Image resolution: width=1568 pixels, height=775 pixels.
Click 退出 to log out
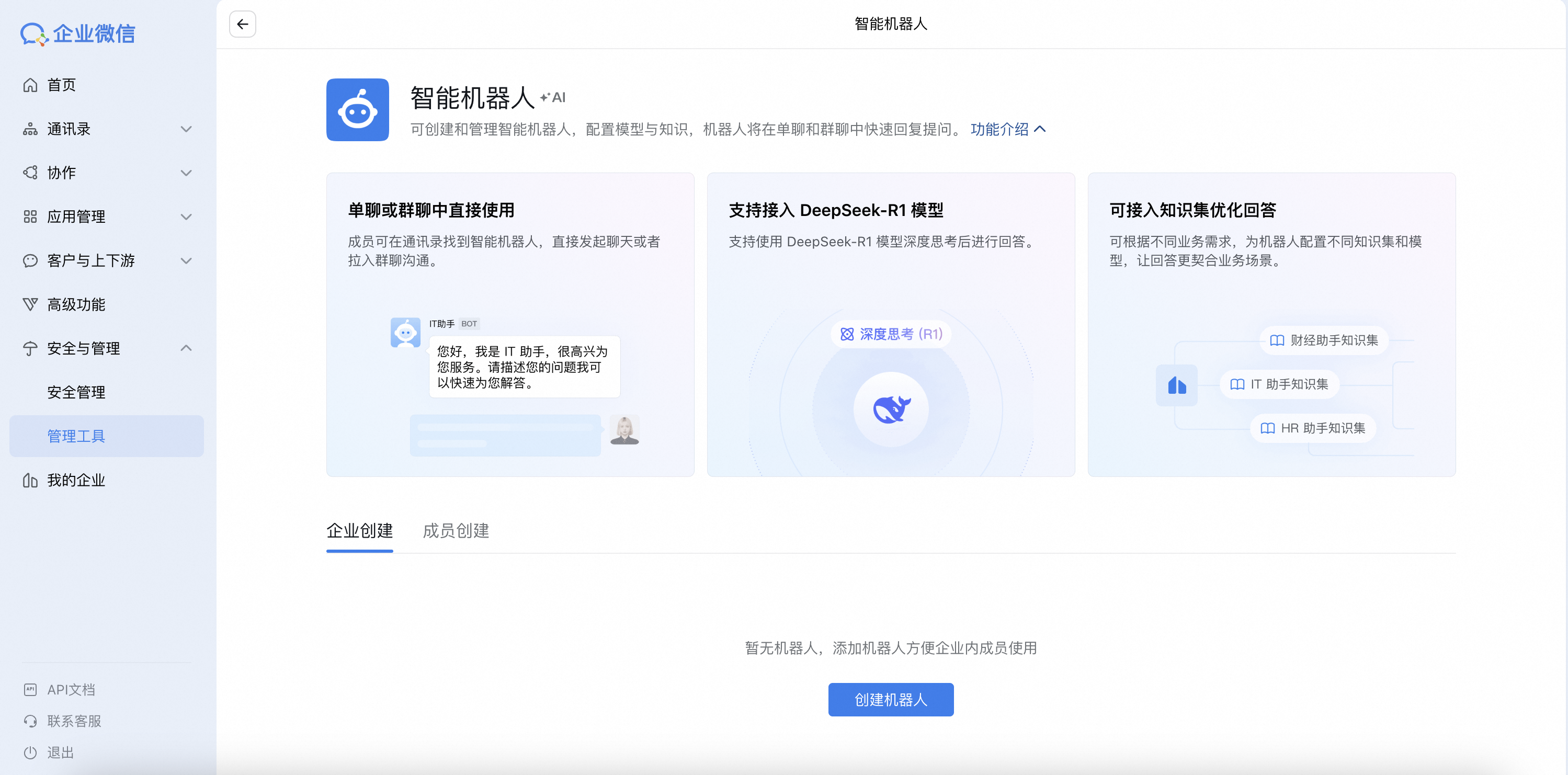(61, 753)
